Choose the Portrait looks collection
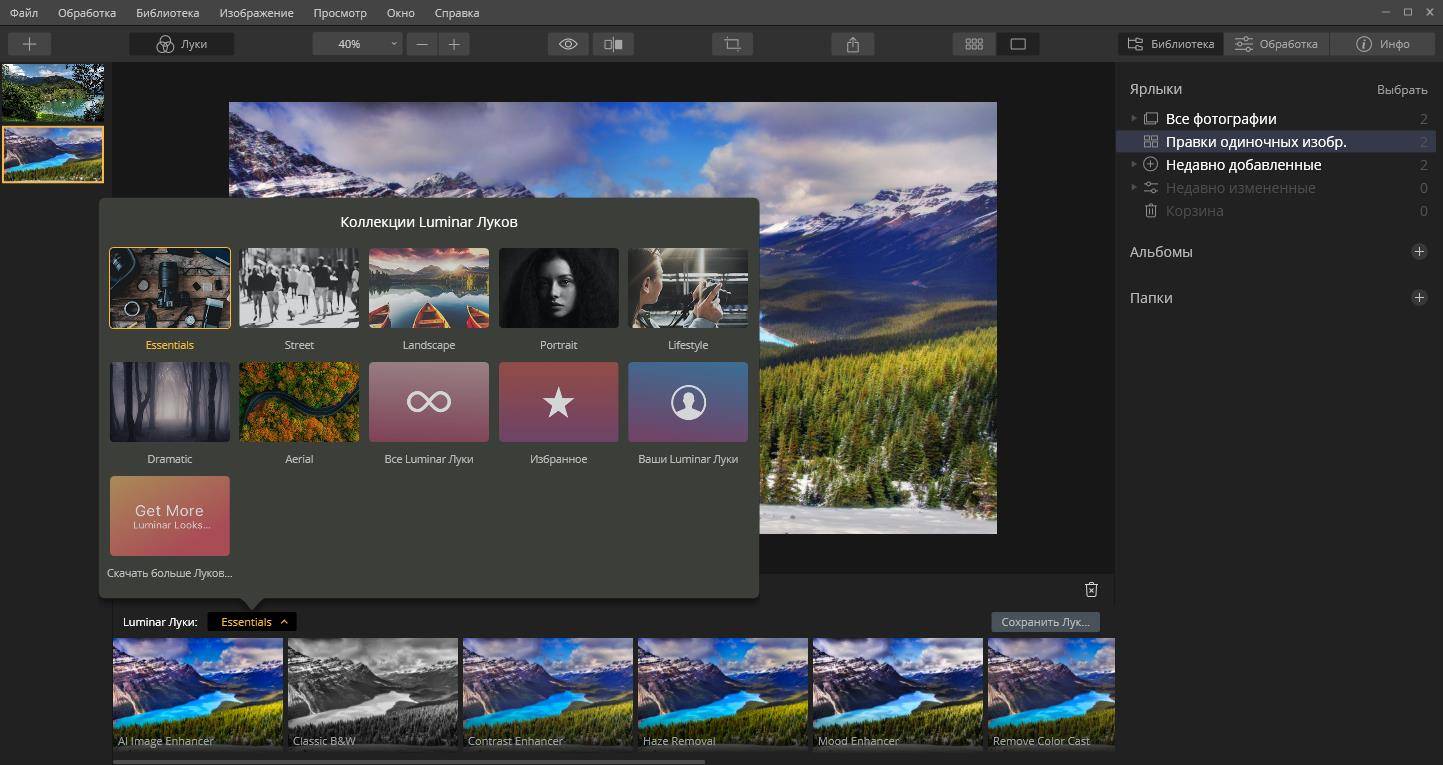The image size is (1443, 765). click(558, 288)
